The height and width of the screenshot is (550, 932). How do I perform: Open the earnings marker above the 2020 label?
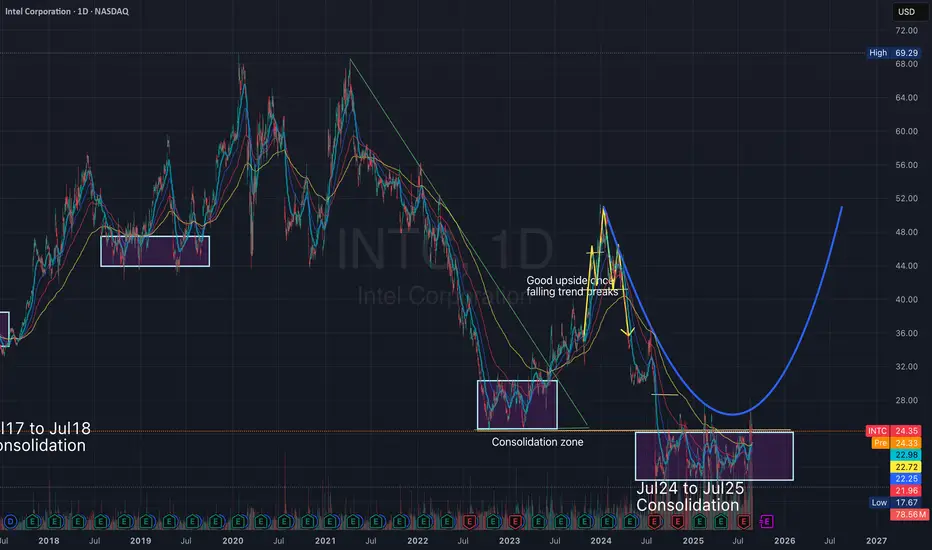pyautogui.click(x=238, y=521)
